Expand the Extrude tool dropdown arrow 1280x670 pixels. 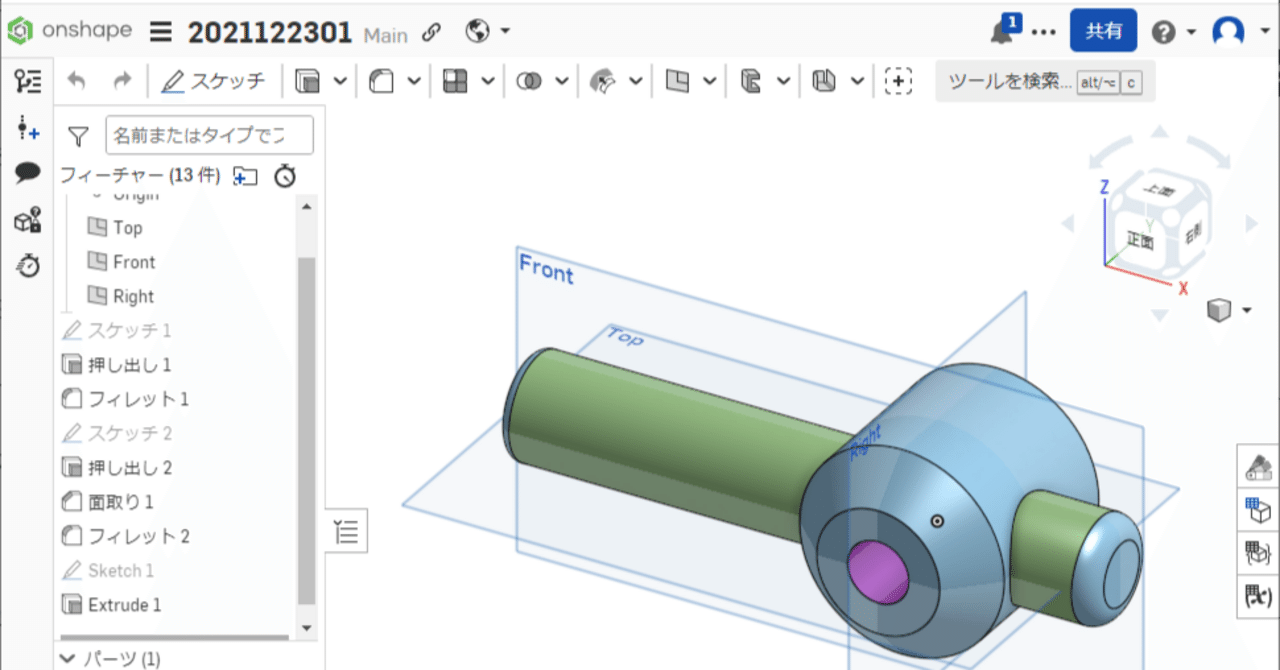pyautogui.click(x=340, y=82)
